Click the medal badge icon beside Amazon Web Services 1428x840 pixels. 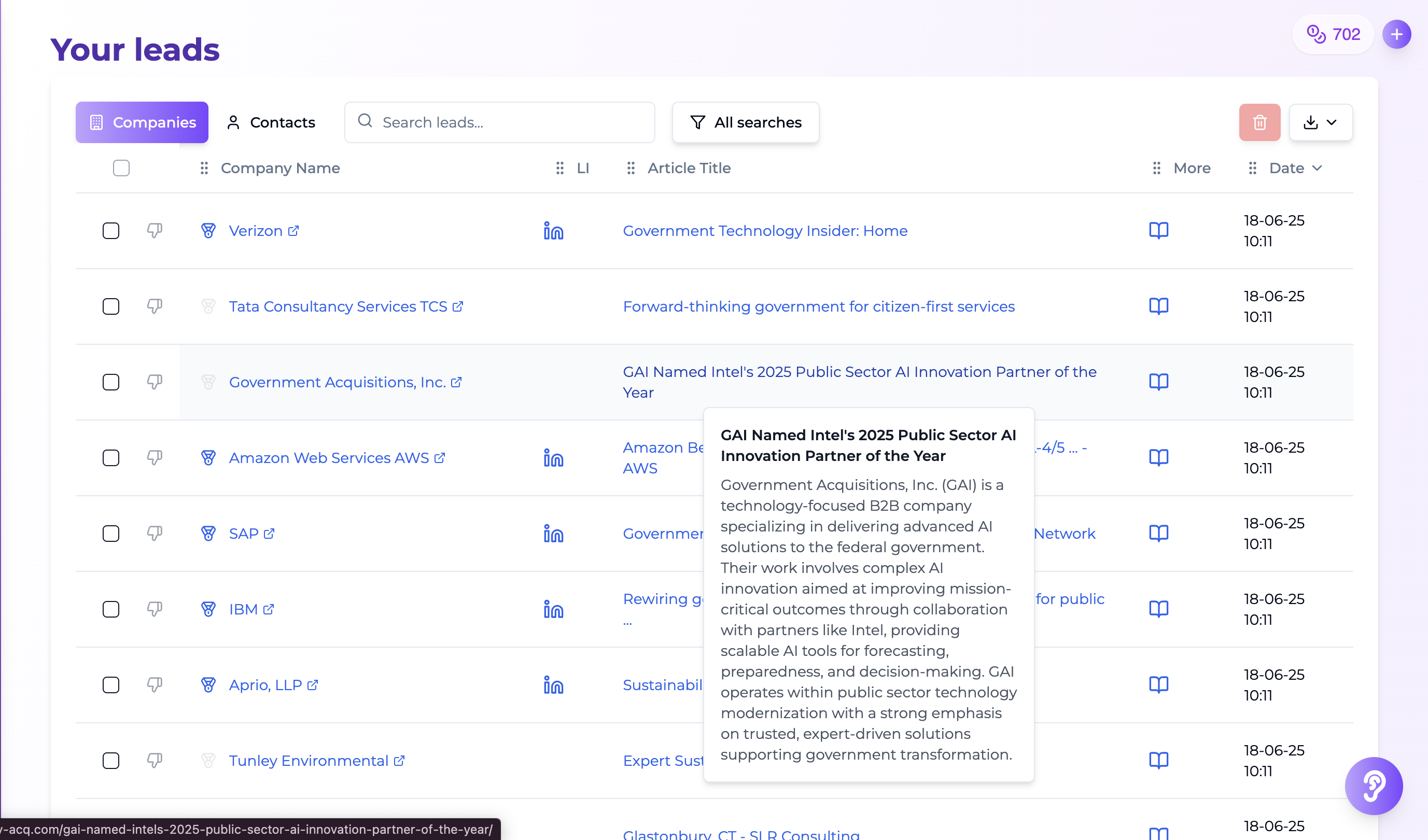click(208, 458)
